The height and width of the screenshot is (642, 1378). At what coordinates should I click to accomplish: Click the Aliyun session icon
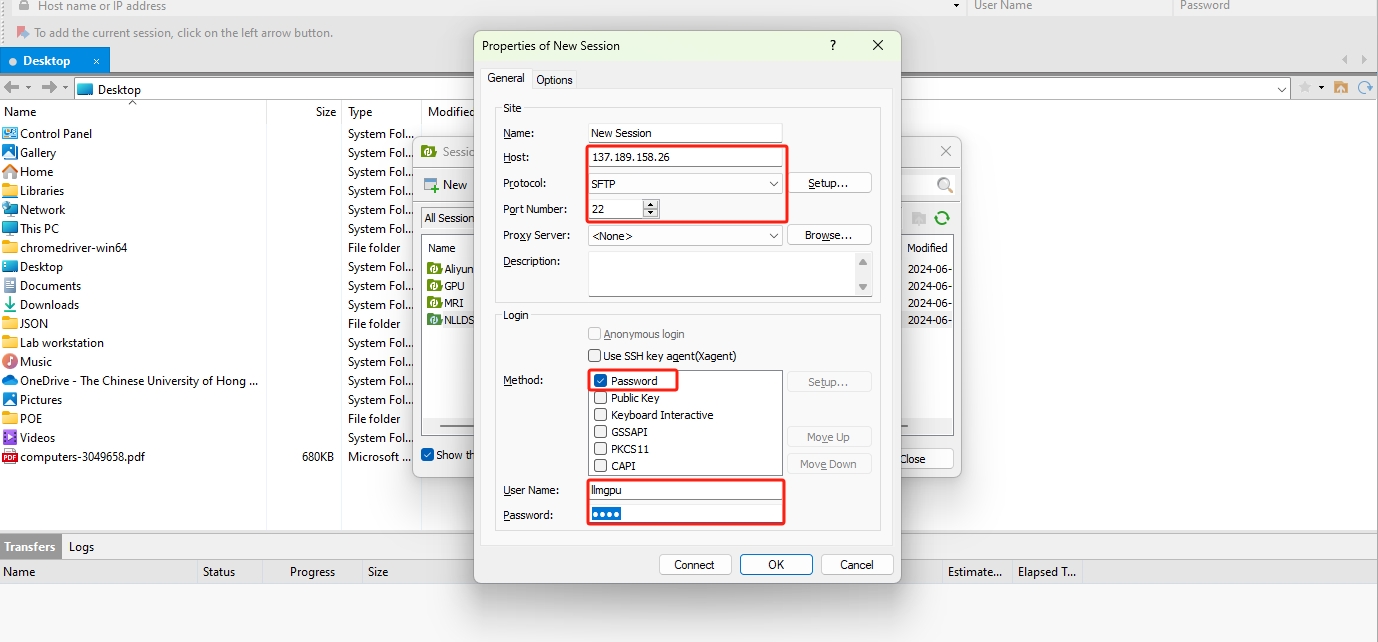434,269
